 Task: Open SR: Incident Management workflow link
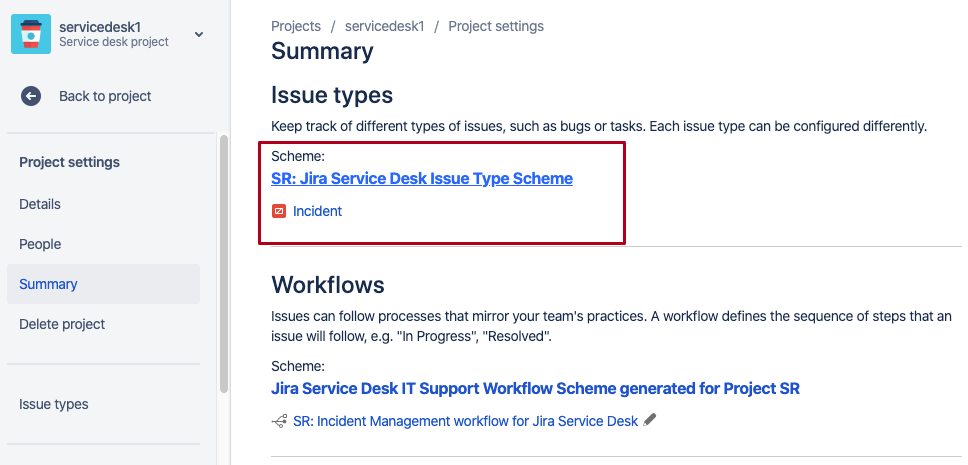pos(465,421)
